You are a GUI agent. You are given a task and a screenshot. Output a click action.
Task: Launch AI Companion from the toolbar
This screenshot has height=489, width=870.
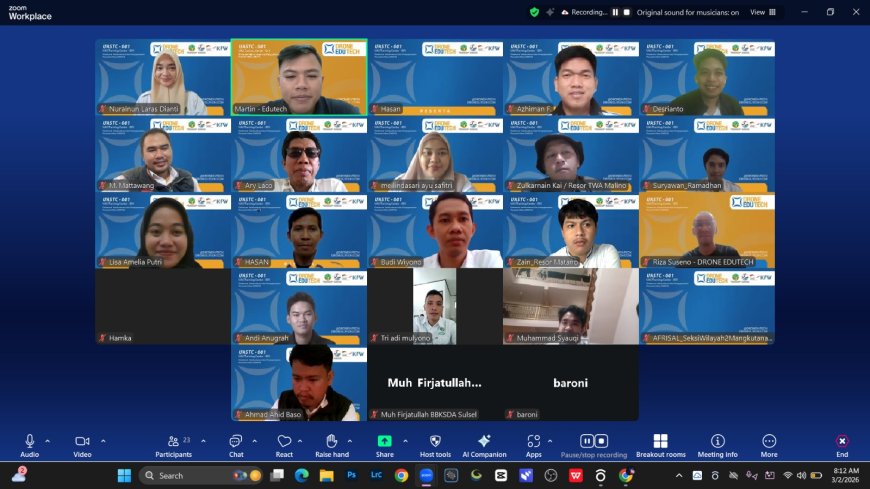pyautogui.click(x=484, y=442)
